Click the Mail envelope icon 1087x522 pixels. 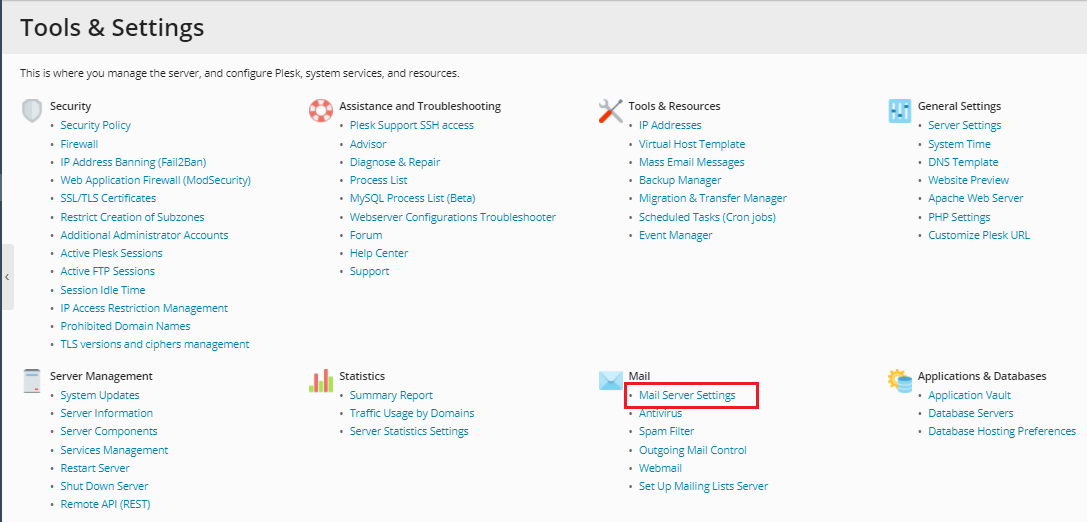click(x=610, y=381)
